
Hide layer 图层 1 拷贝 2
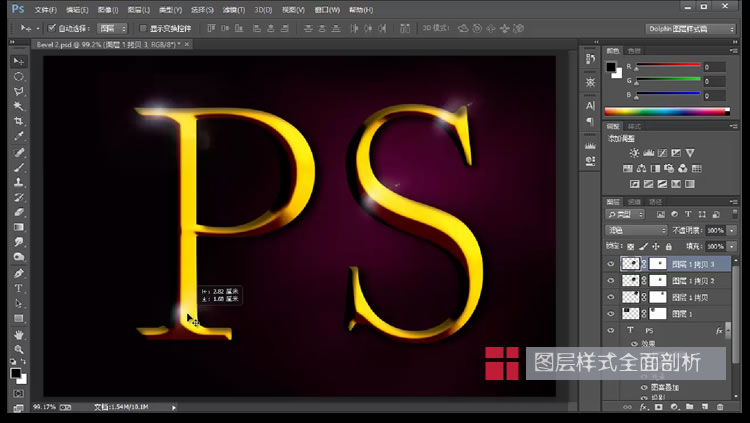(611, 280)
